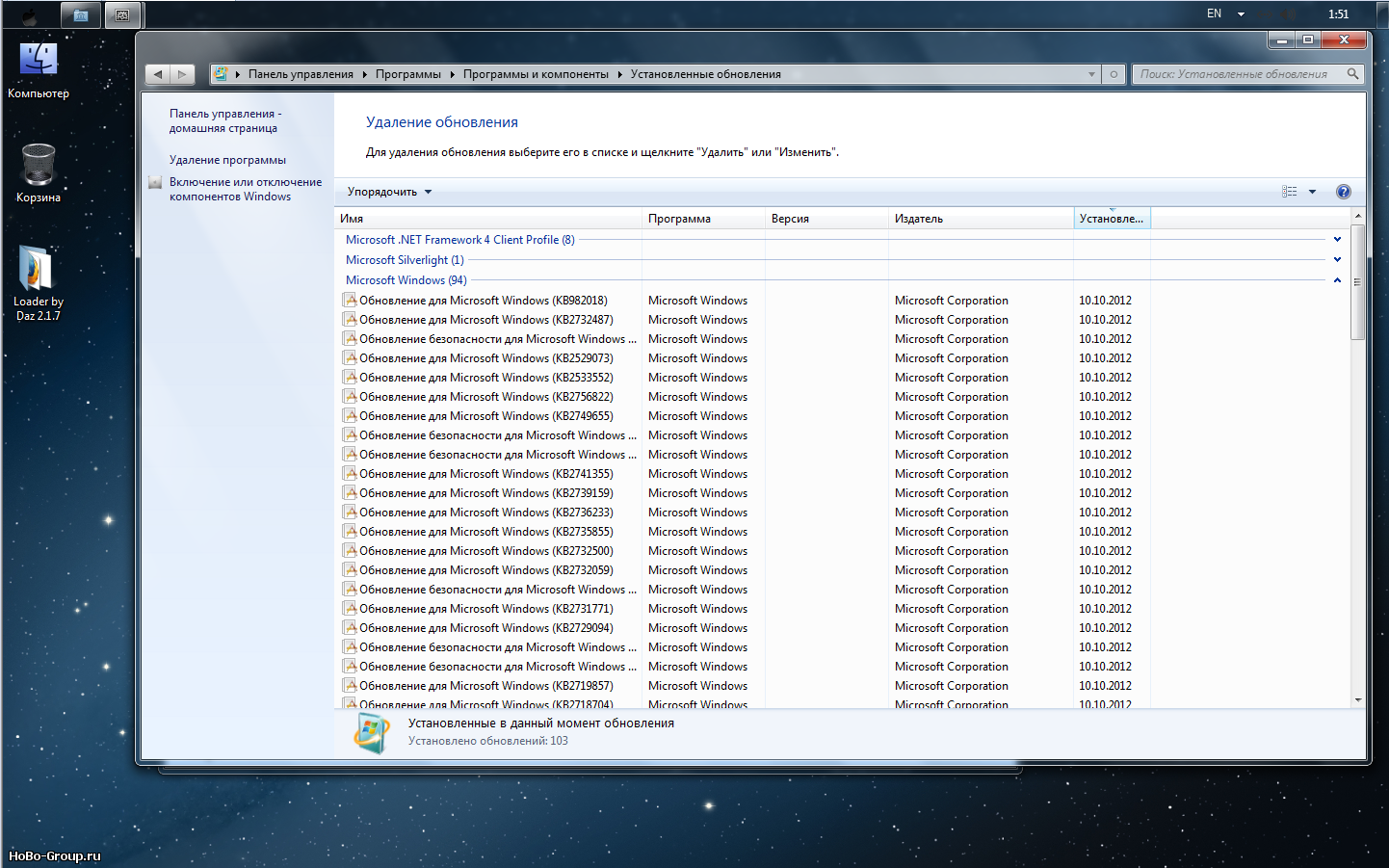The width and height of the screenshot is (1389, 868).
Task: Open the library folder icon in taskbar
Action: click(81, 14)
